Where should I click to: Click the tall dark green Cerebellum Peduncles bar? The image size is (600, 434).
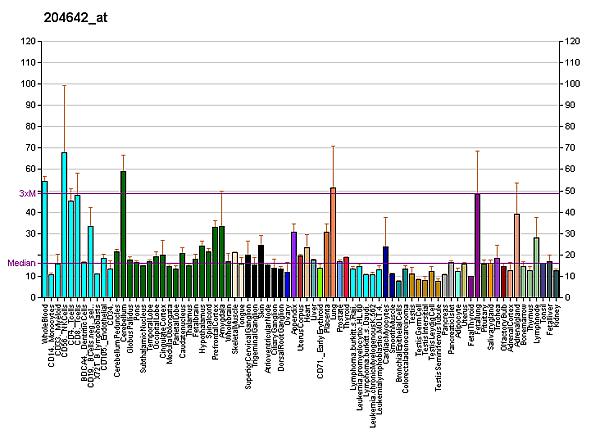pos(123,235)
